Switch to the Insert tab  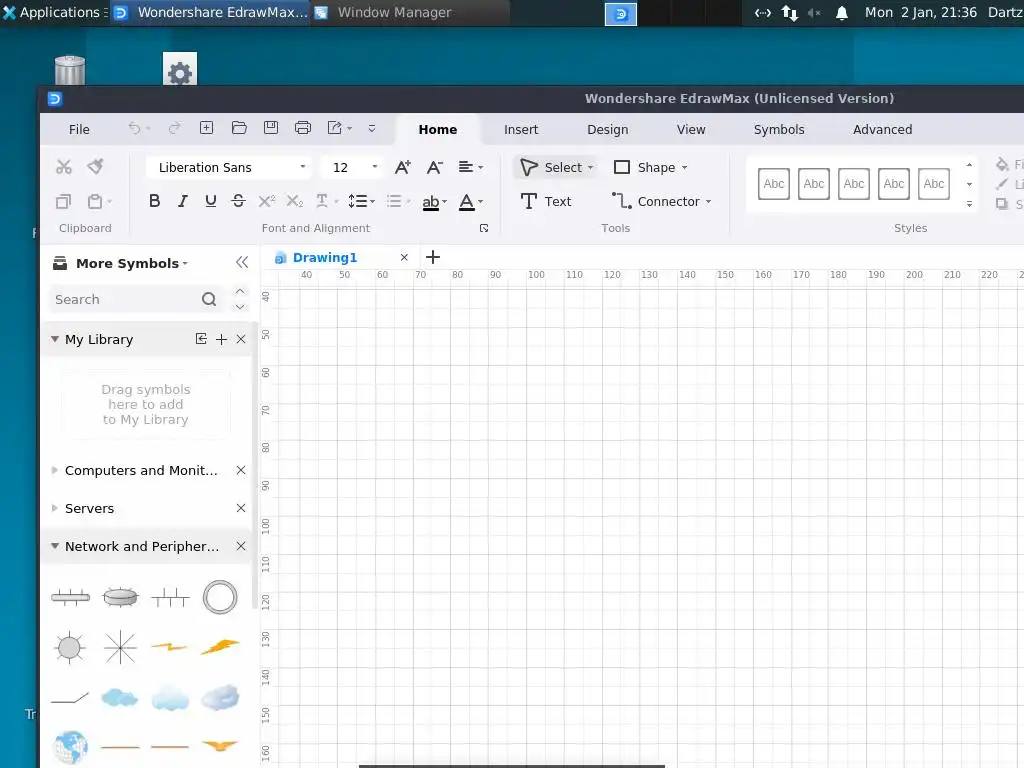[521, 129]
